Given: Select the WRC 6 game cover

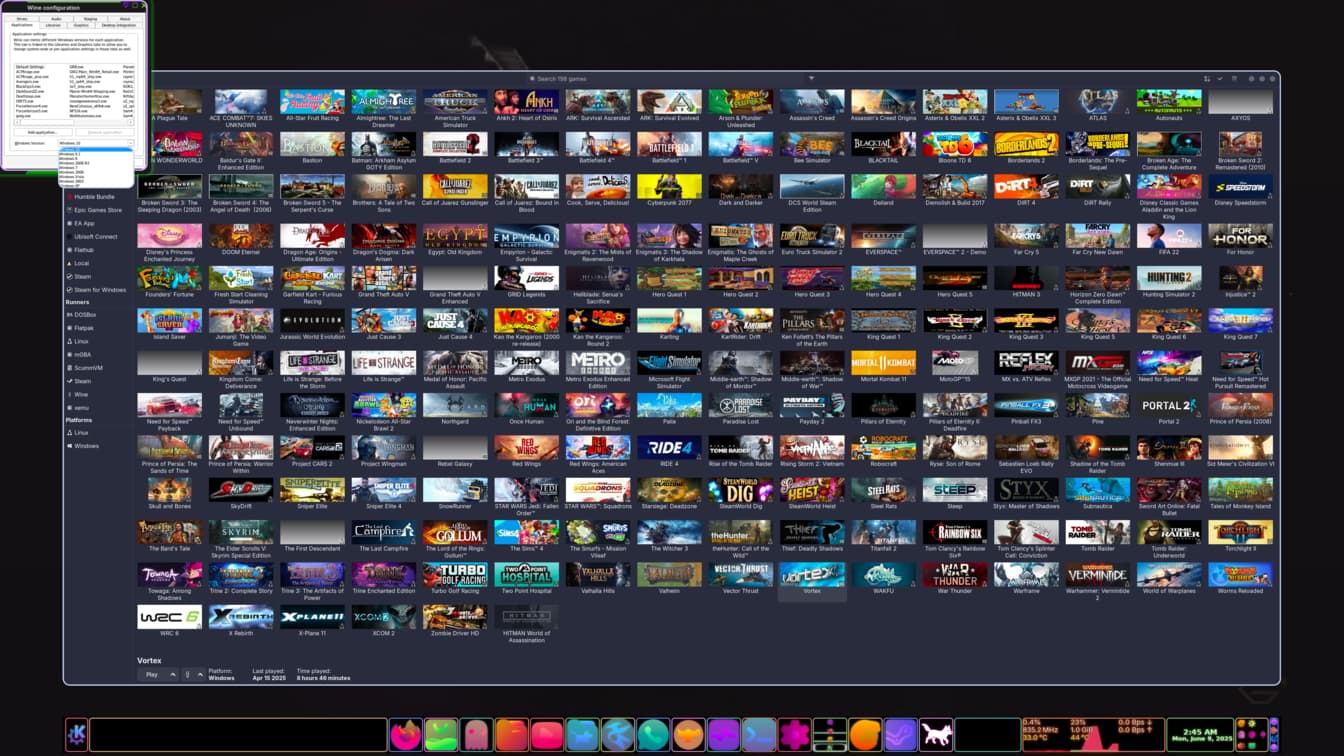Looking at the screenshot, I should pos(169,617).
